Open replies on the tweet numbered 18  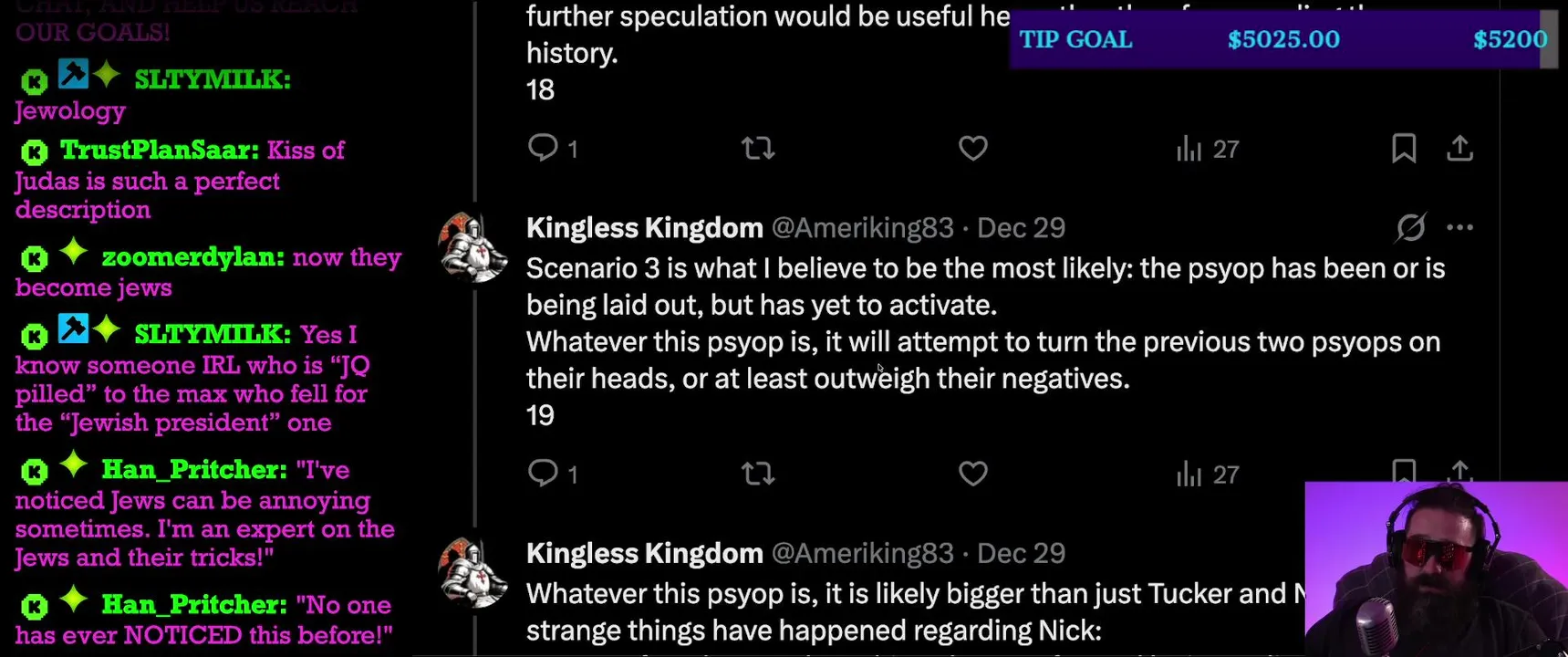[544, 148]
